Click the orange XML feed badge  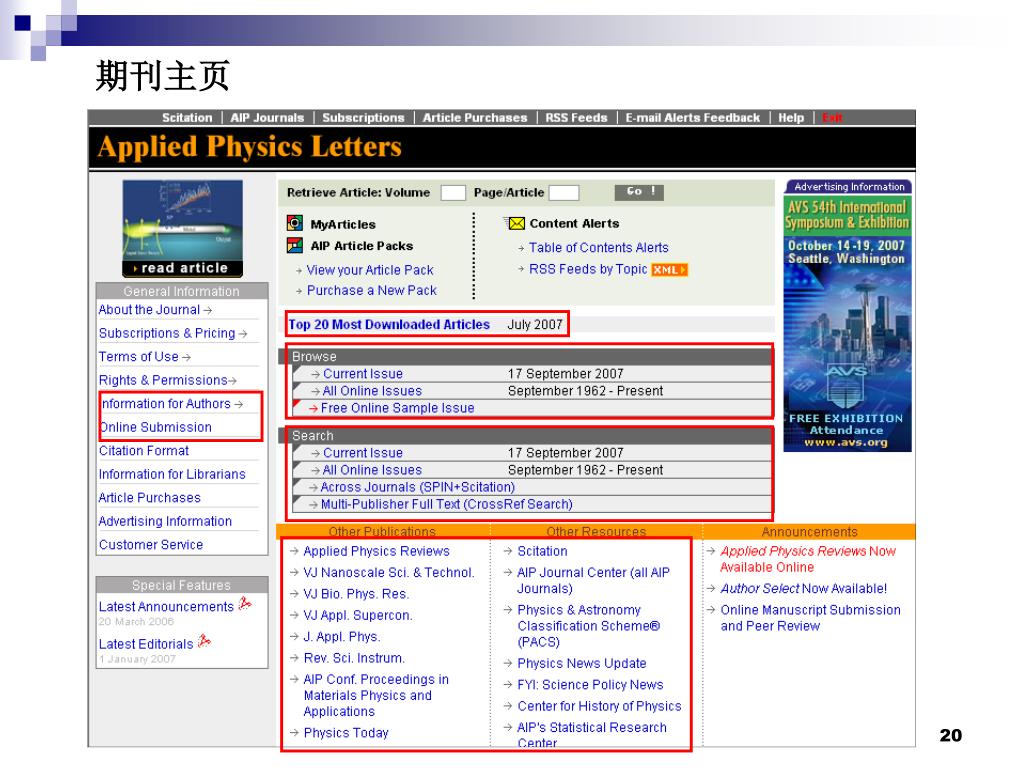click(669, 270)
